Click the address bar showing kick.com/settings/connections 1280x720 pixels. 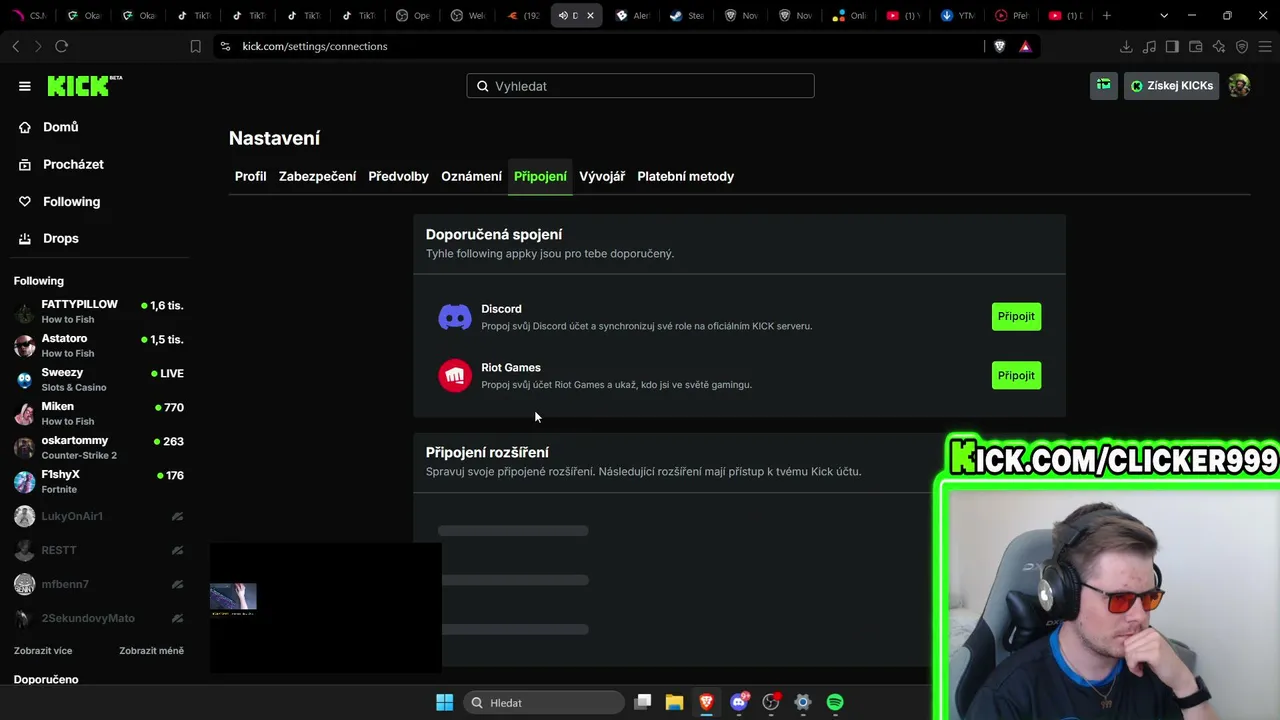click(600, 46)
